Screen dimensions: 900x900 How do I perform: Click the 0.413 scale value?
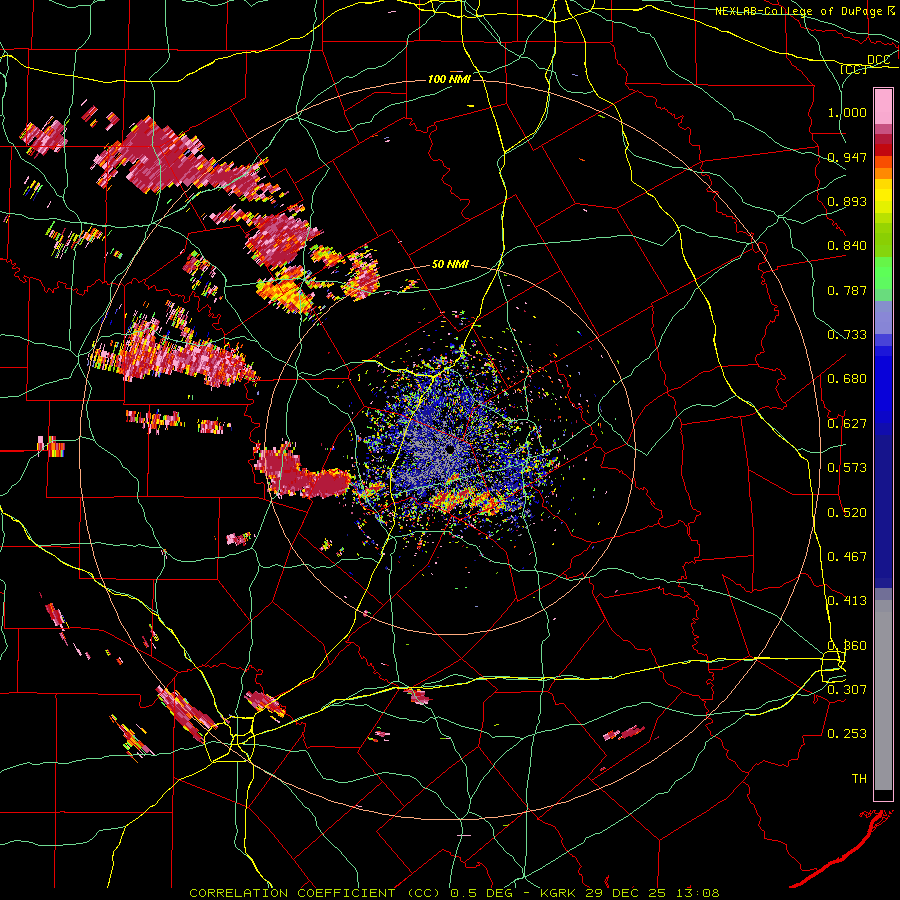pyautogui.click(x=847, y=601)
